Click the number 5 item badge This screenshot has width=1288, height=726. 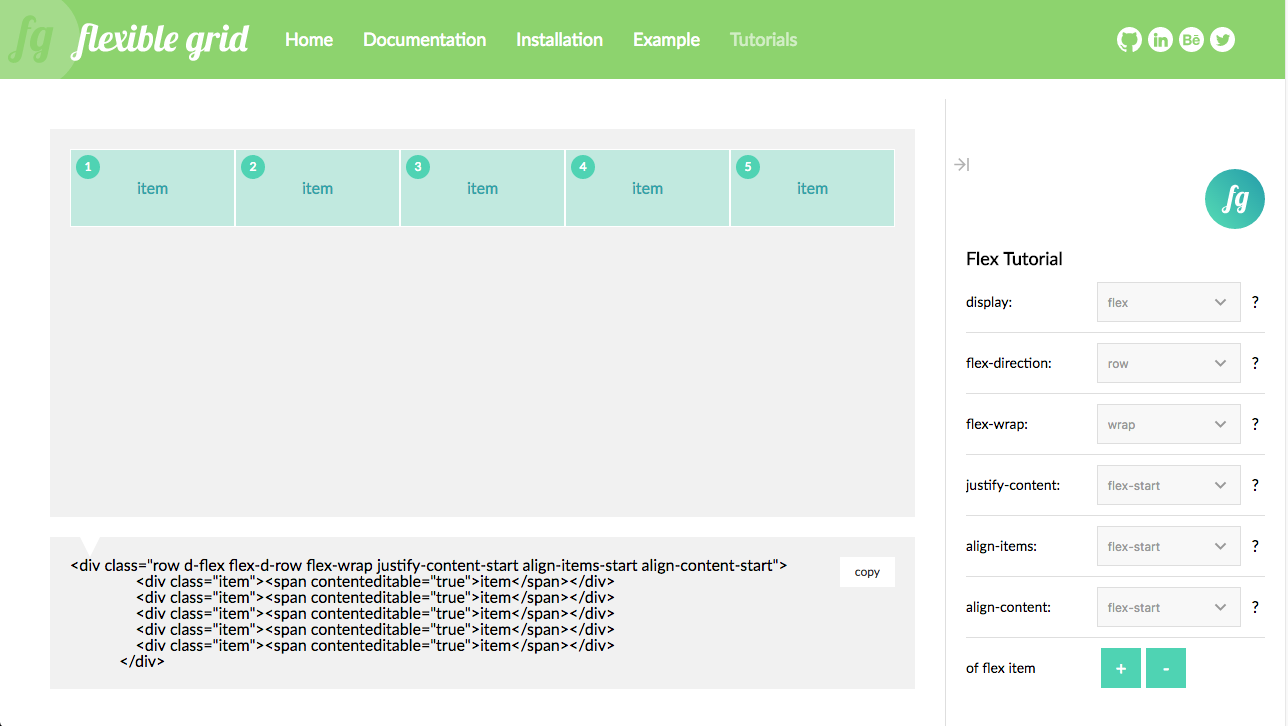(748, 167)
